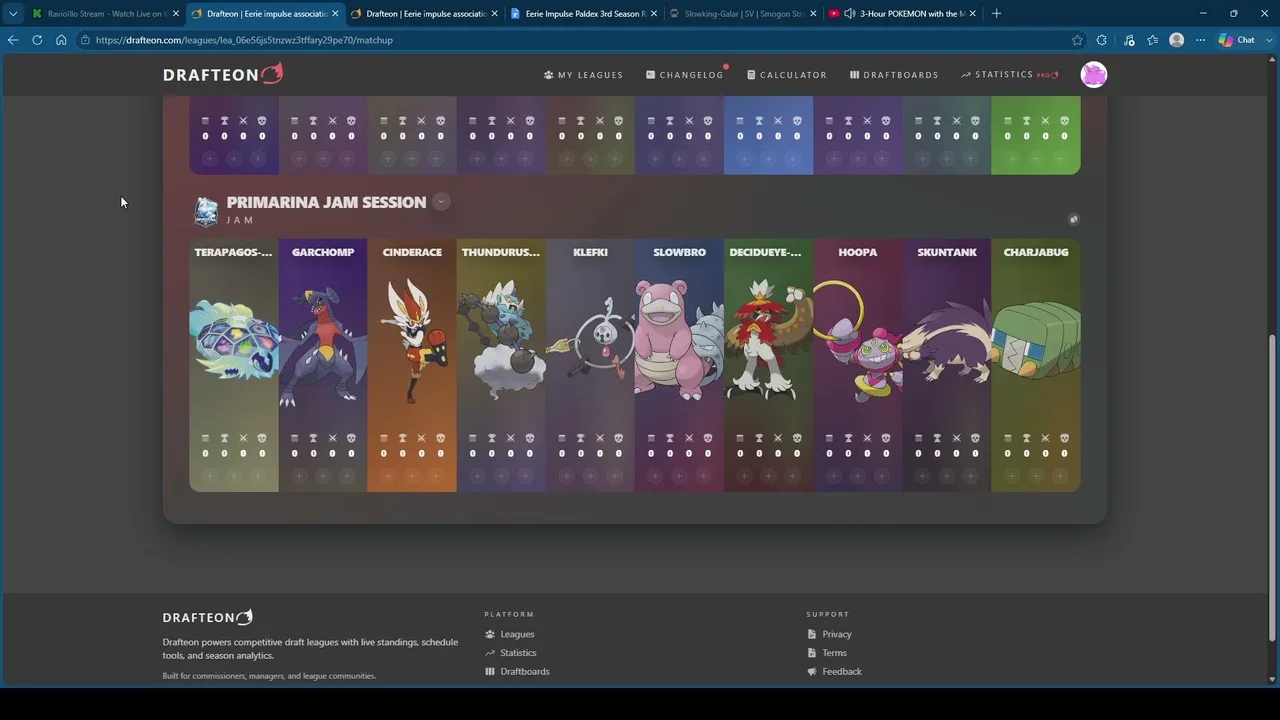Screen dimensions: 1280x720
Task: Click the copy icon right of the team header
Action: click(x=1073, y=219)
